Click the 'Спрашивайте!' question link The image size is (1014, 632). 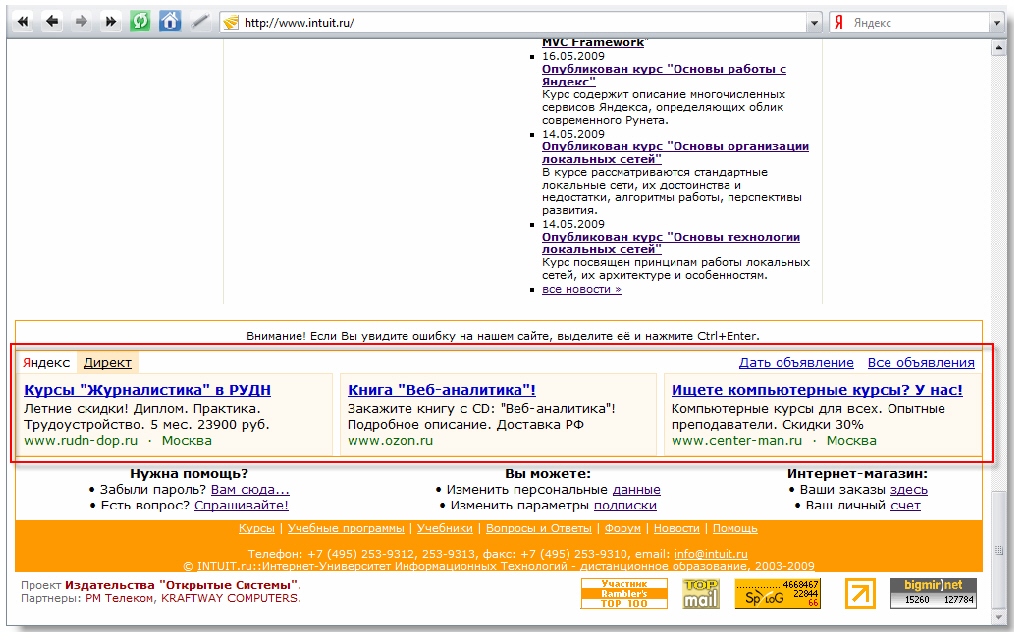point(241,505)
